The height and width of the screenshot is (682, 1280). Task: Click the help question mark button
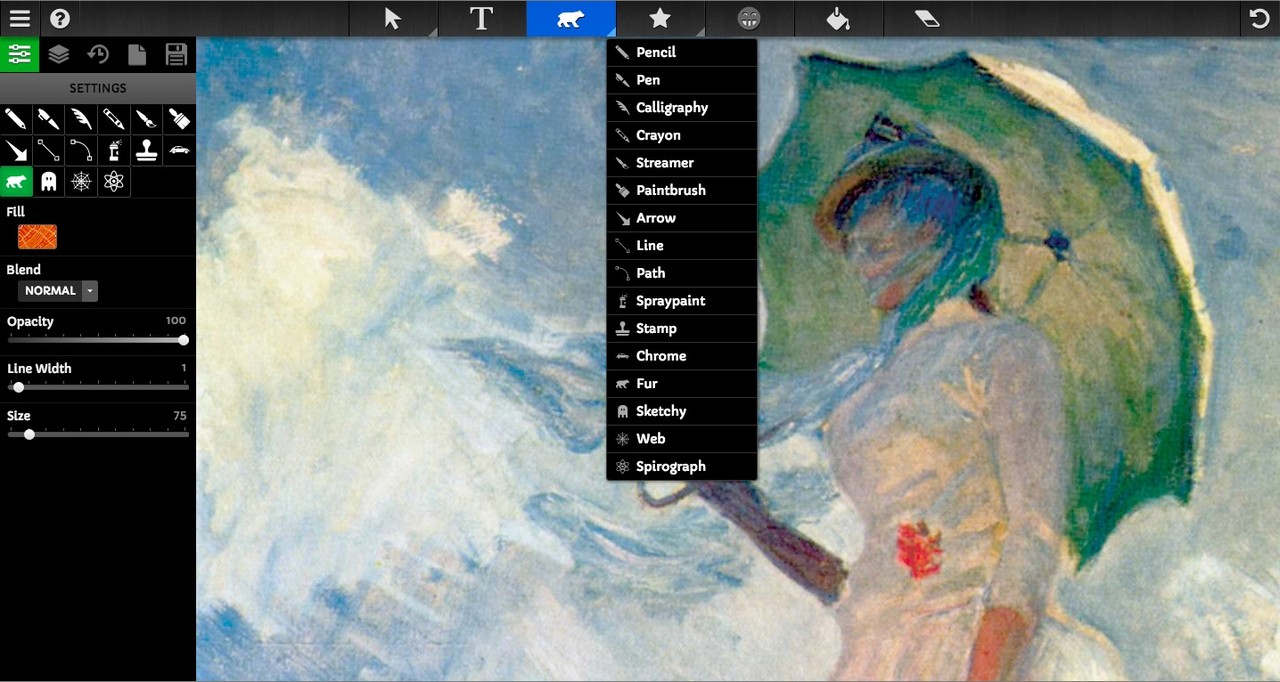60,17
